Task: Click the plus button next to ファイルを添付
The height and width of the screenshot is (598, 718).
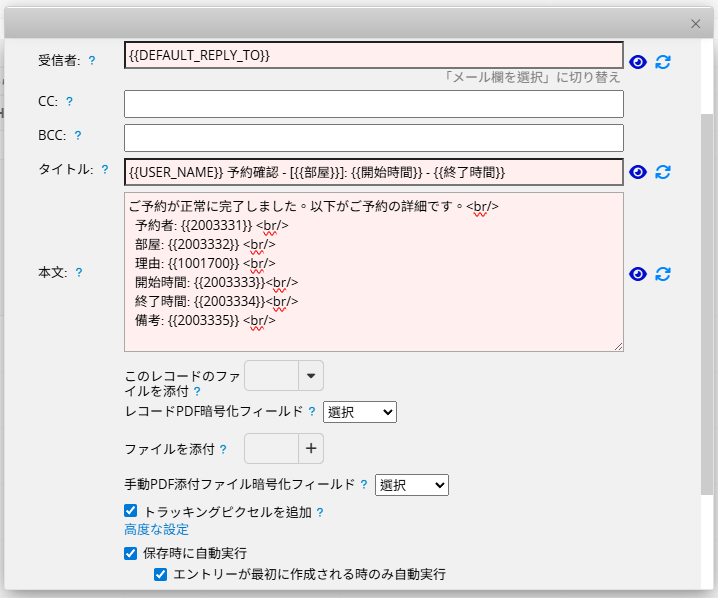Action: tap(310, 449)
